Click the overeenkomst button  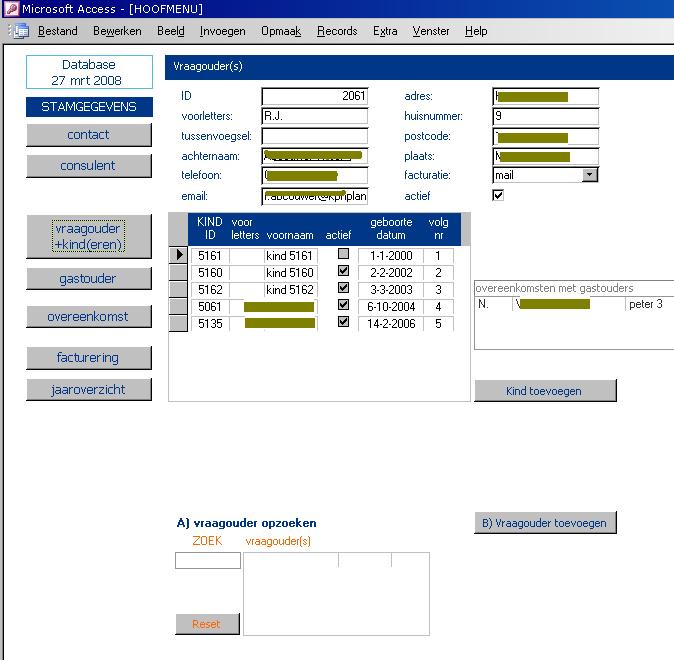89,316
